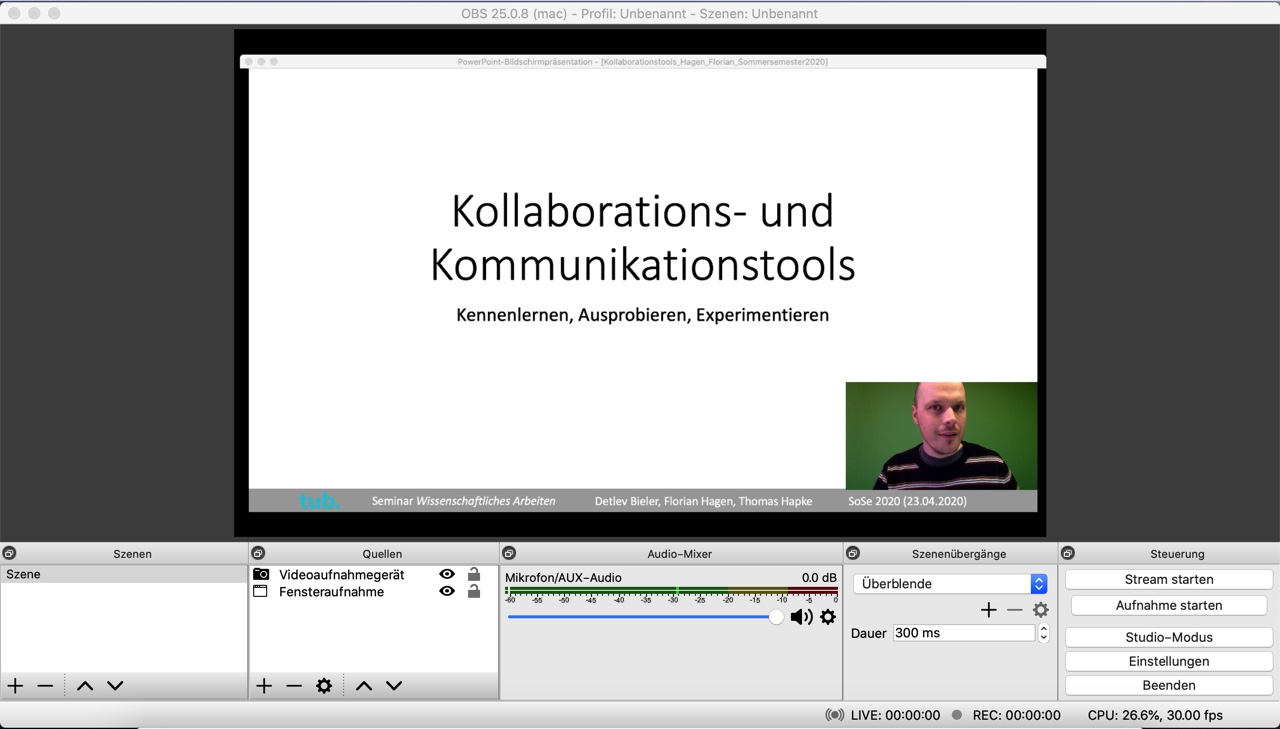Viewport: 1280px width, 729px height.
Task: Hide the Fensteraufnahme source via eye icon
Action: pyautogui.click(x=447, y=591)
